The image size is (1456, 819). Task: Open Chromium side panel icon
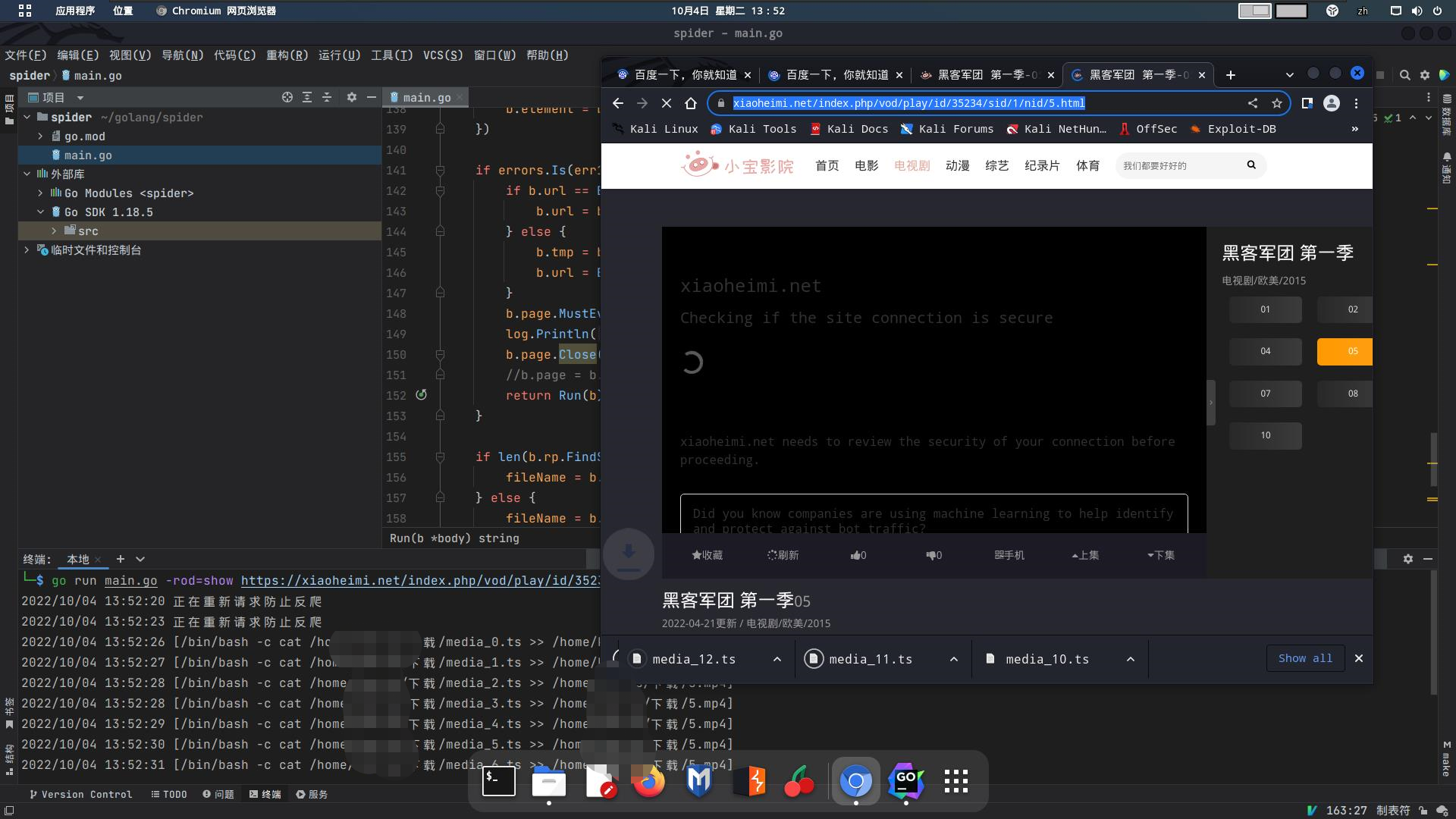click(1307, 103)
